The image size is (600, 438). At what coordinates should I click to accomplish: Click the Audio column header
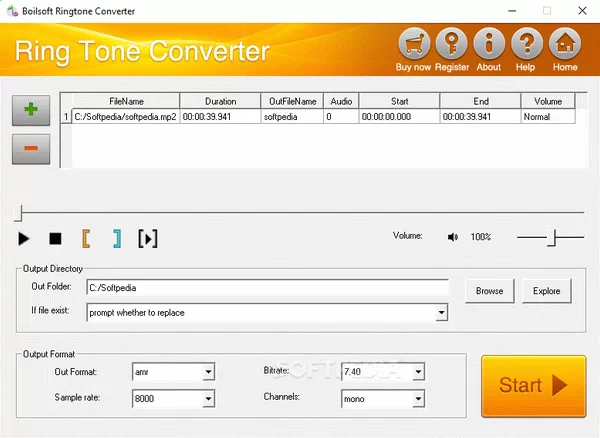(x=341, y=101)
